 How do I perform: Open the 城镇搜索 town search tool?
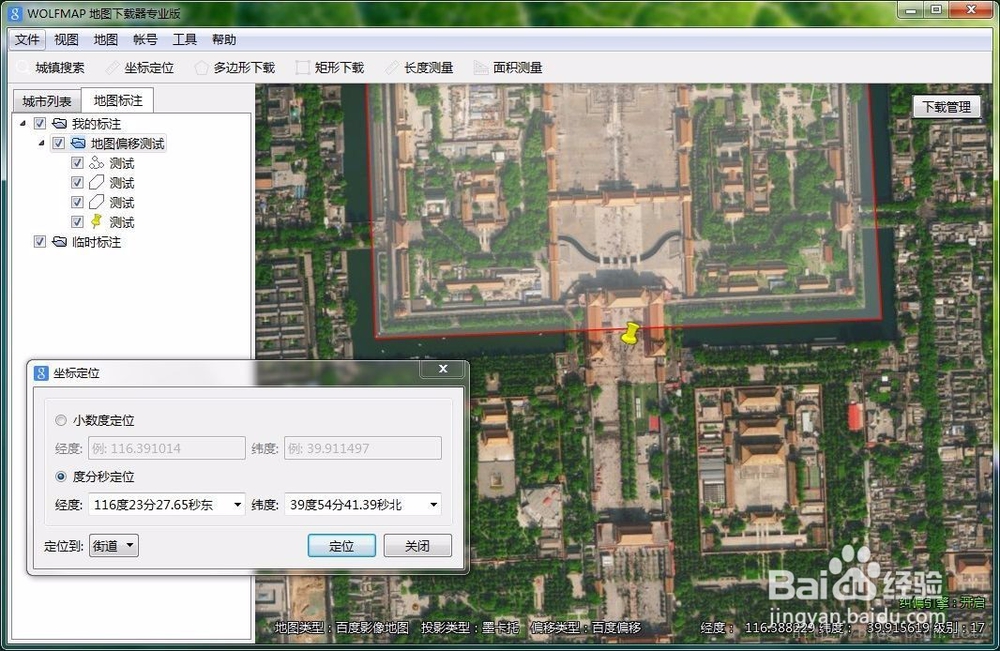(x=62, y=67)
